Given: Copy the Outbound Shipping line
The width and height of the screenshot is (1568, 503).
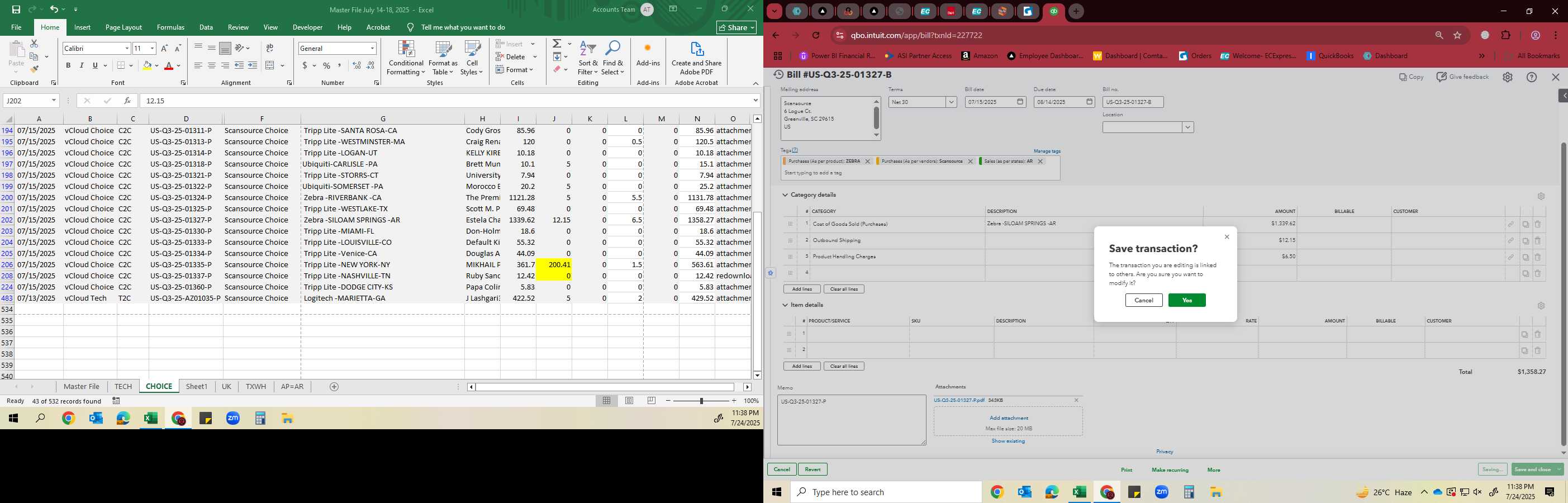Looking at the screenshot, I should pos(1526,240).
